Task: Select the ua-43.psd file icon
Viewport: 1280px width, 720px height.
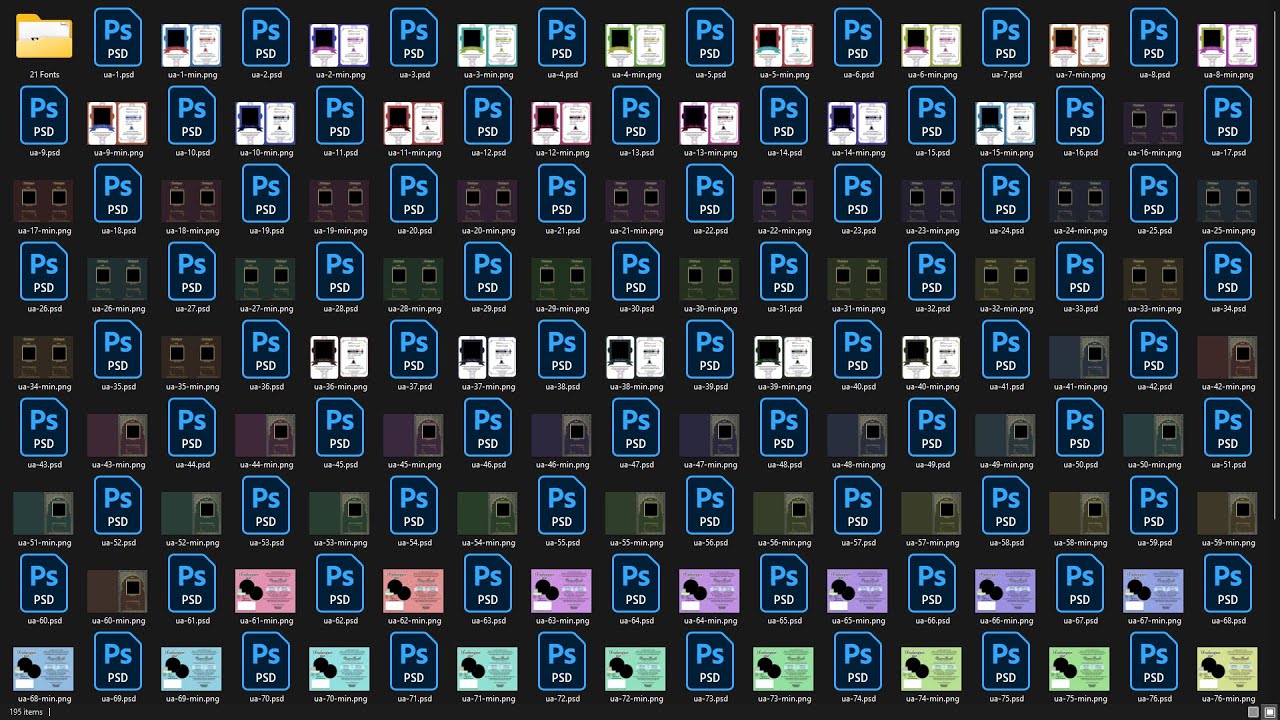Action: tap(44, 428)
